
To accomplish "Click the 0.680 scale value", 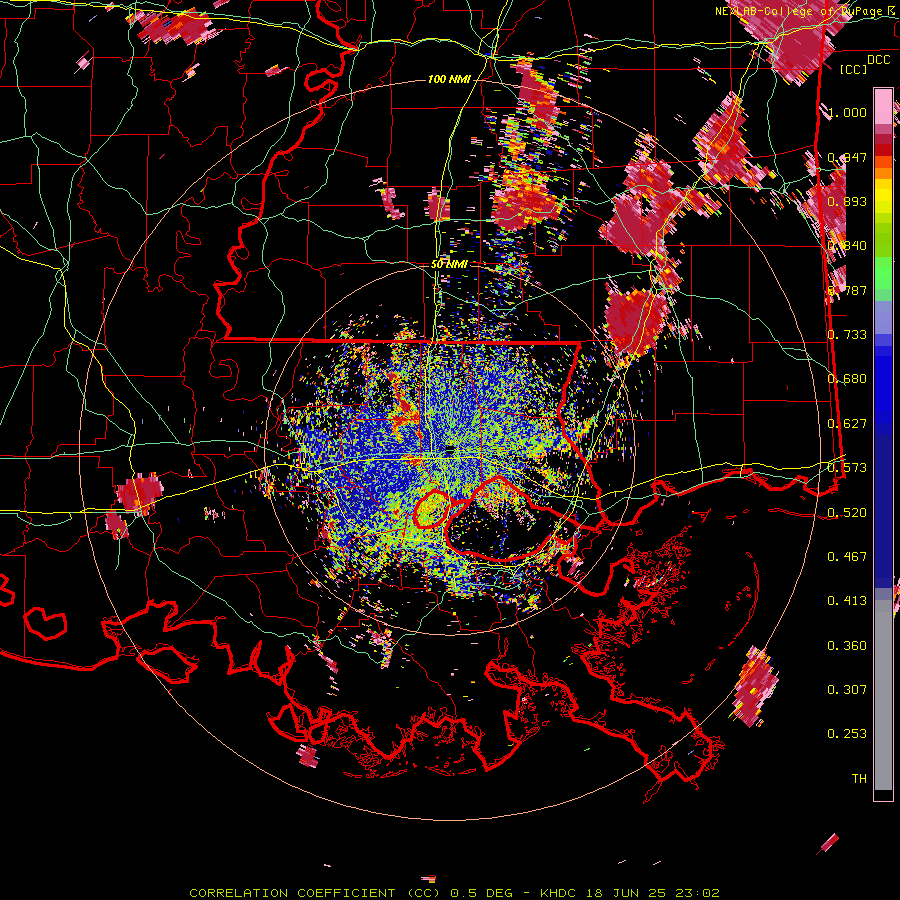I will (x=847, y=379).
